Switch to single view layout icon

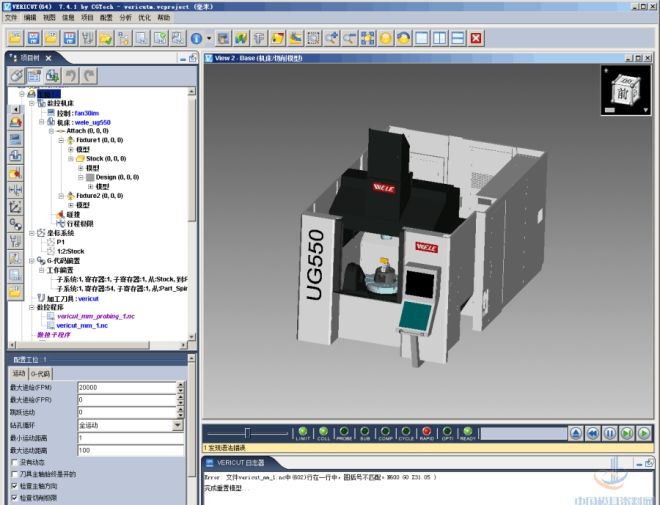tap(422, 38)
